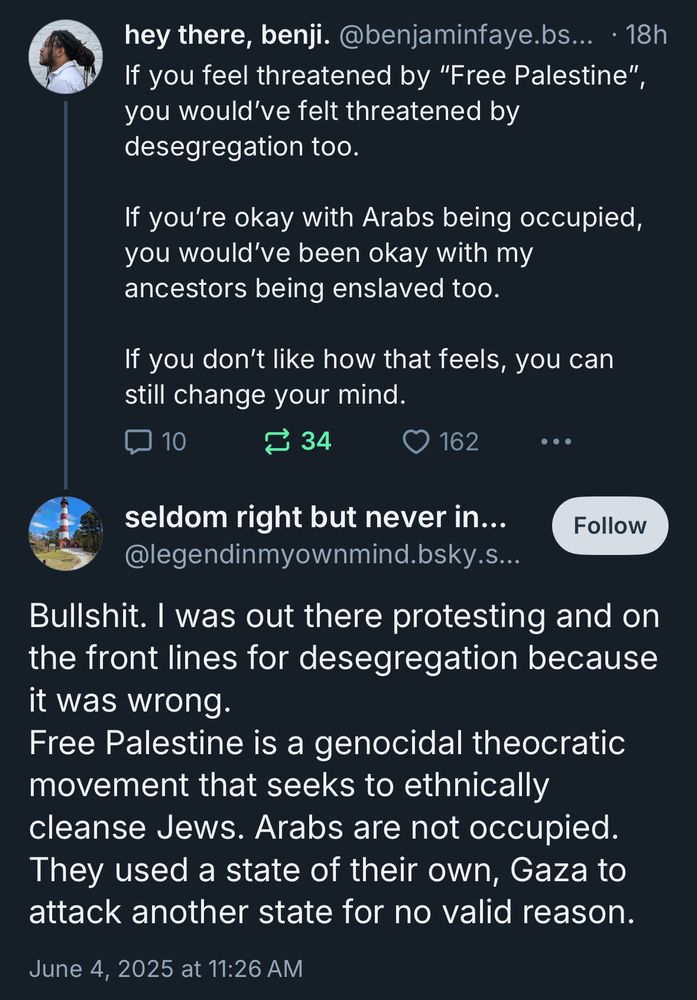
Task: Click the @benjaminfaye handle
Action: click(467, 37)
